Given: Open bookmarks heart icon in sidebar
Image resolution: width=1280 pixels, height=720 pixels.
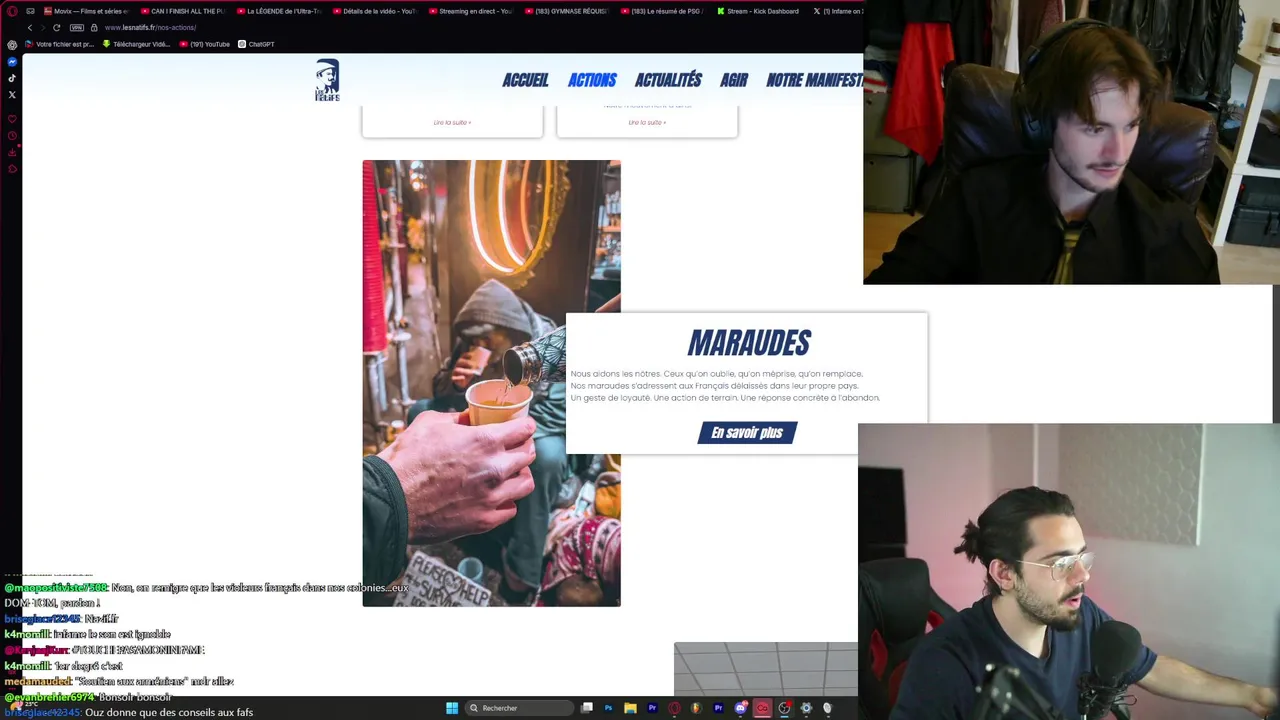Looking at the screenshot, I should pyautogui.click(x=12, y=119).
